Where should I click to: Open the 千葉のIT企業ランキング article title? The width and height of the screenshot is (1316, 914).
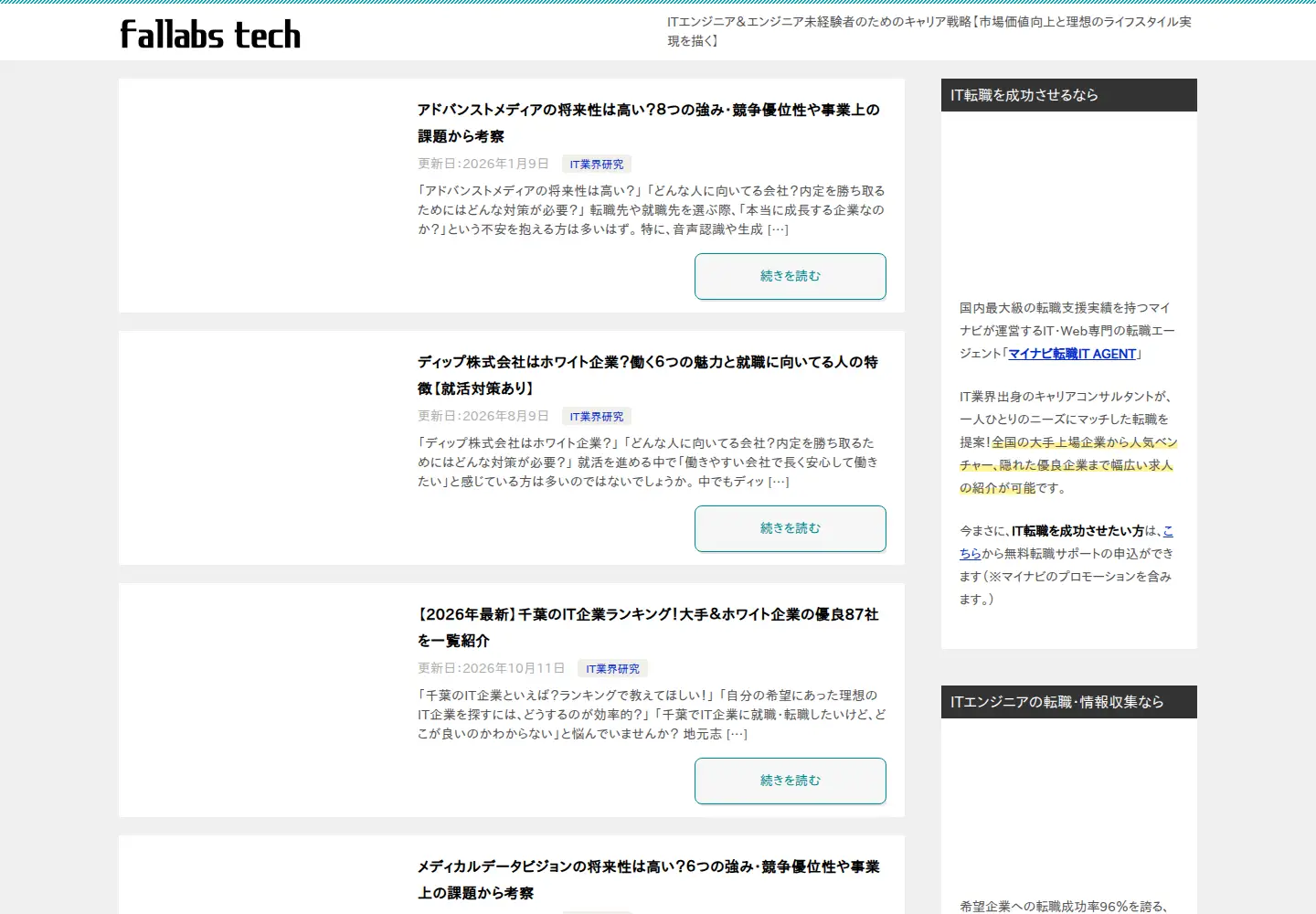(648, 627)
